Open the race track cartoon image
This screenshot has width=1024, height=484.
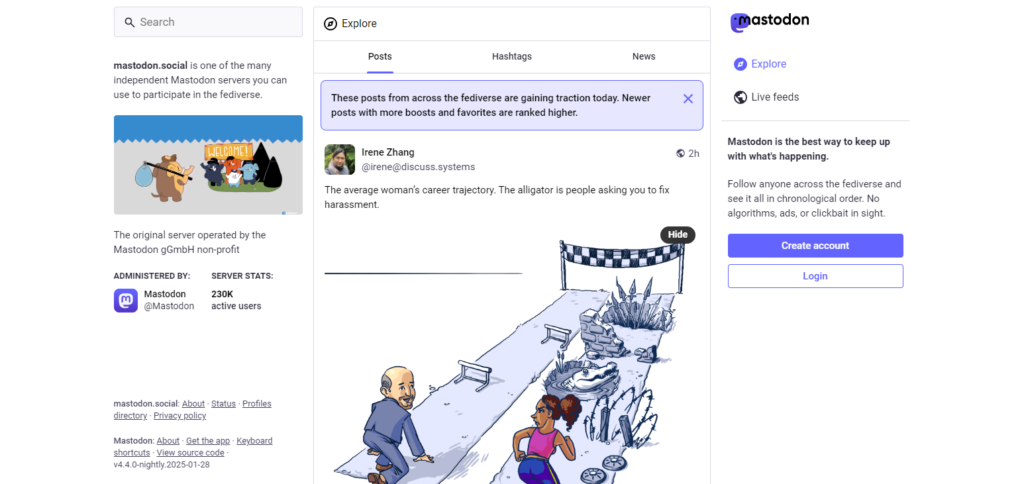(512, 353)
